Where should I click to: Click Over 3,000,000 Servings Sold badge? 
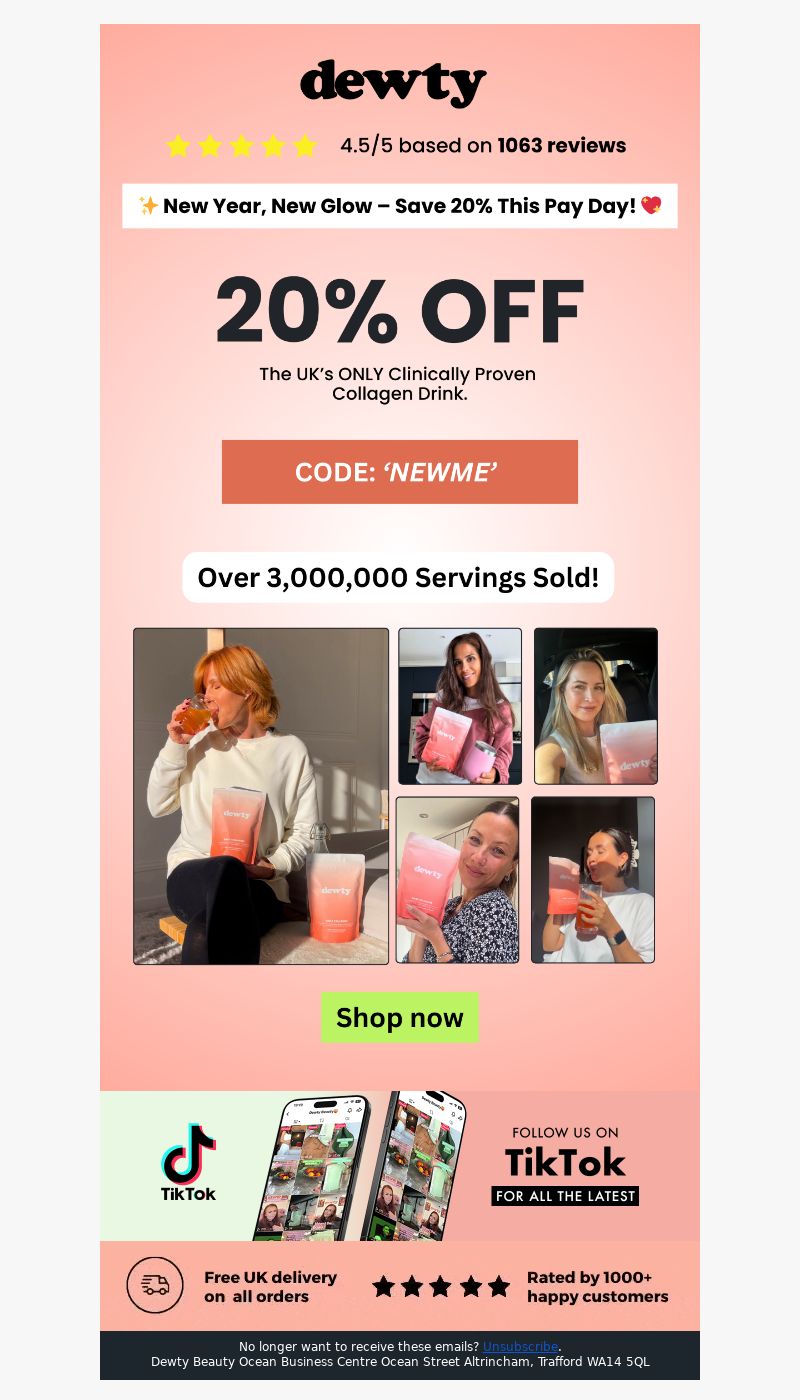(x=398, y=577)
